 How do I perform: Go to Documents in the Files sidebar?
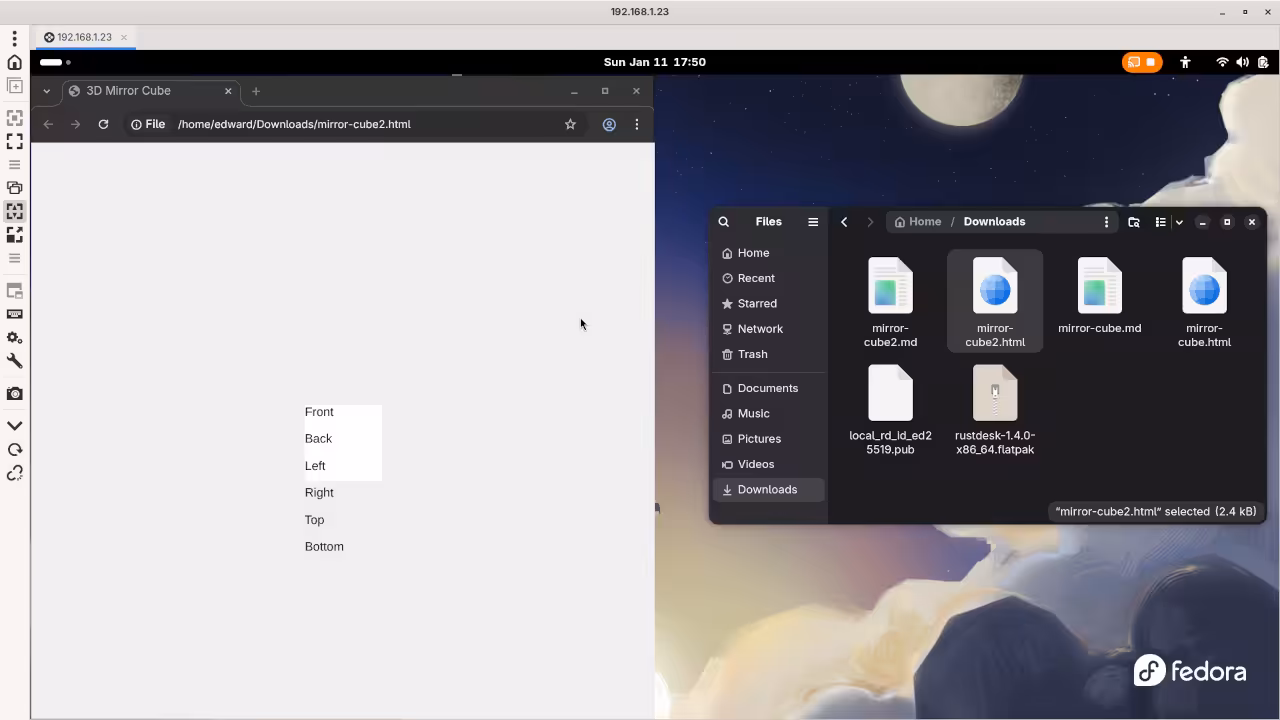(x=767, y=388)
